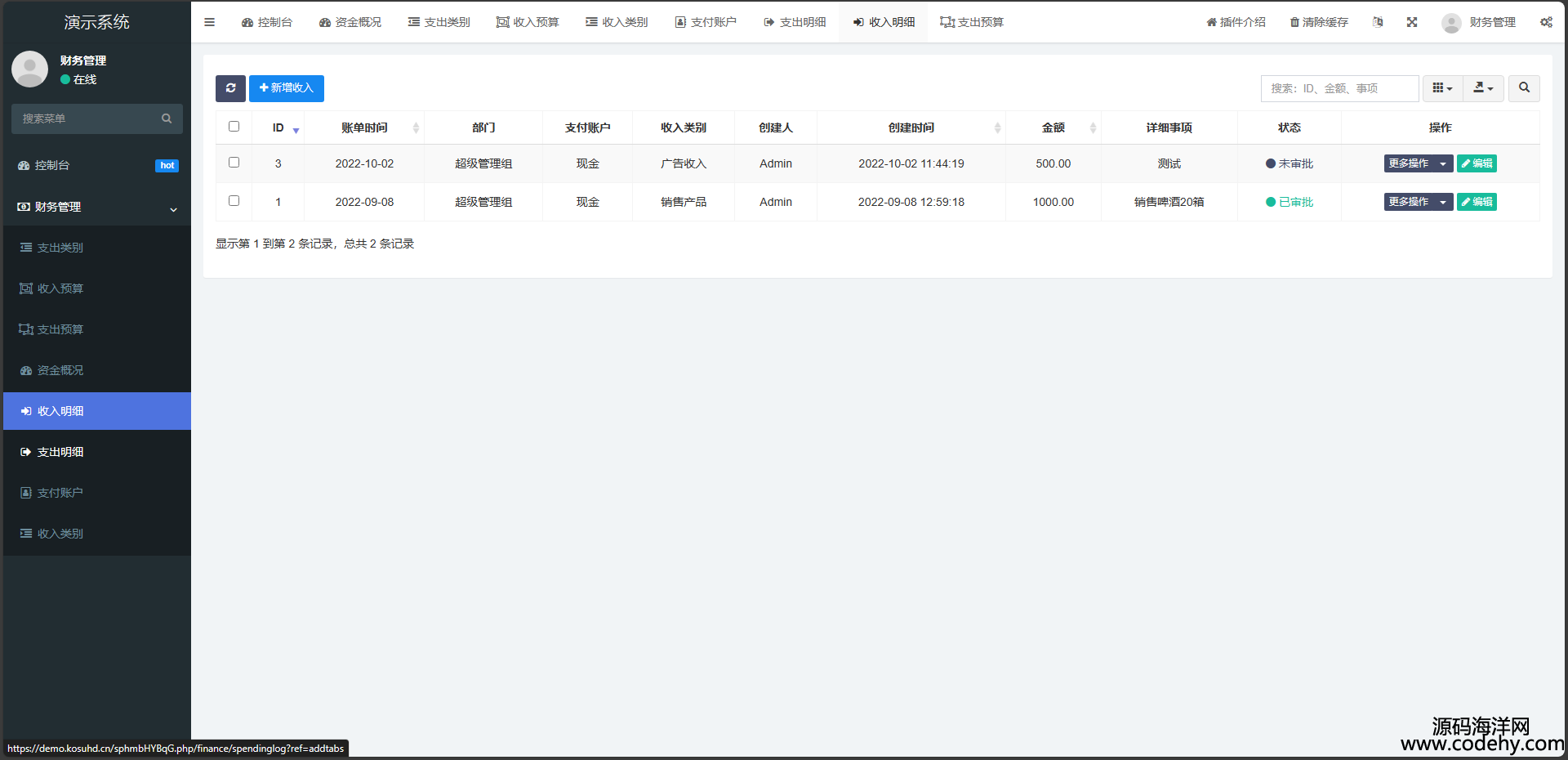Open the settings gears icon
The height and width of the screenshot is (760, 1568).
click(x=1546, y=22)
